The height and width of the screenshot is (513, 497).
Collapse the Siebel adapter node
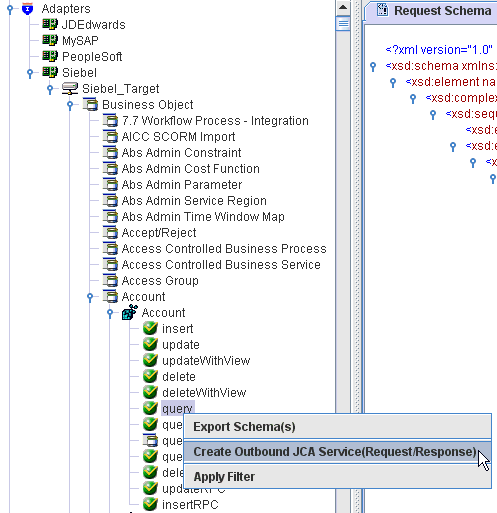click(x=30, y=73)
